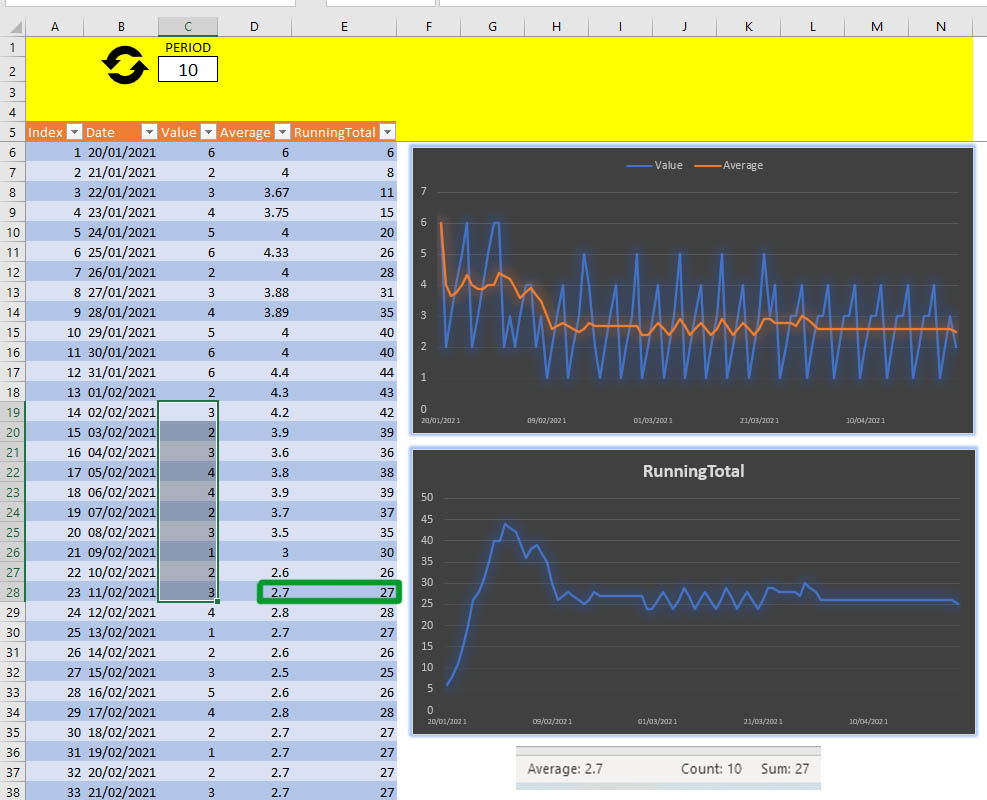987x800 pixels.
Task: Open the Value column filter dropdown
Action: pos(207,131)
